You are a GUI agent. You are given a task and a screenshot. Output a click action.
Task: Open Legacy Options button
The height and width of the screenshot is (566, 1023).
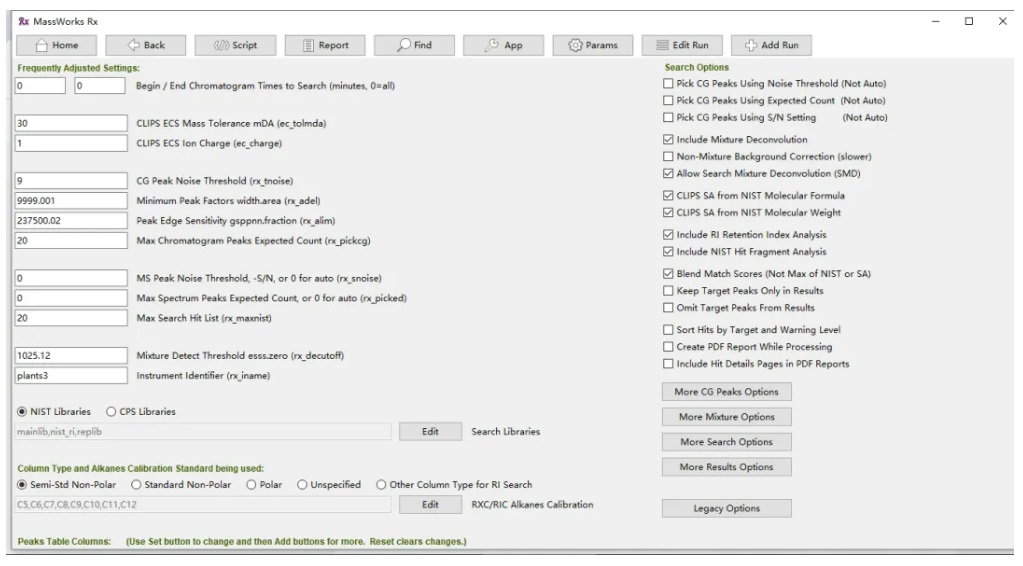coord(726,508)
